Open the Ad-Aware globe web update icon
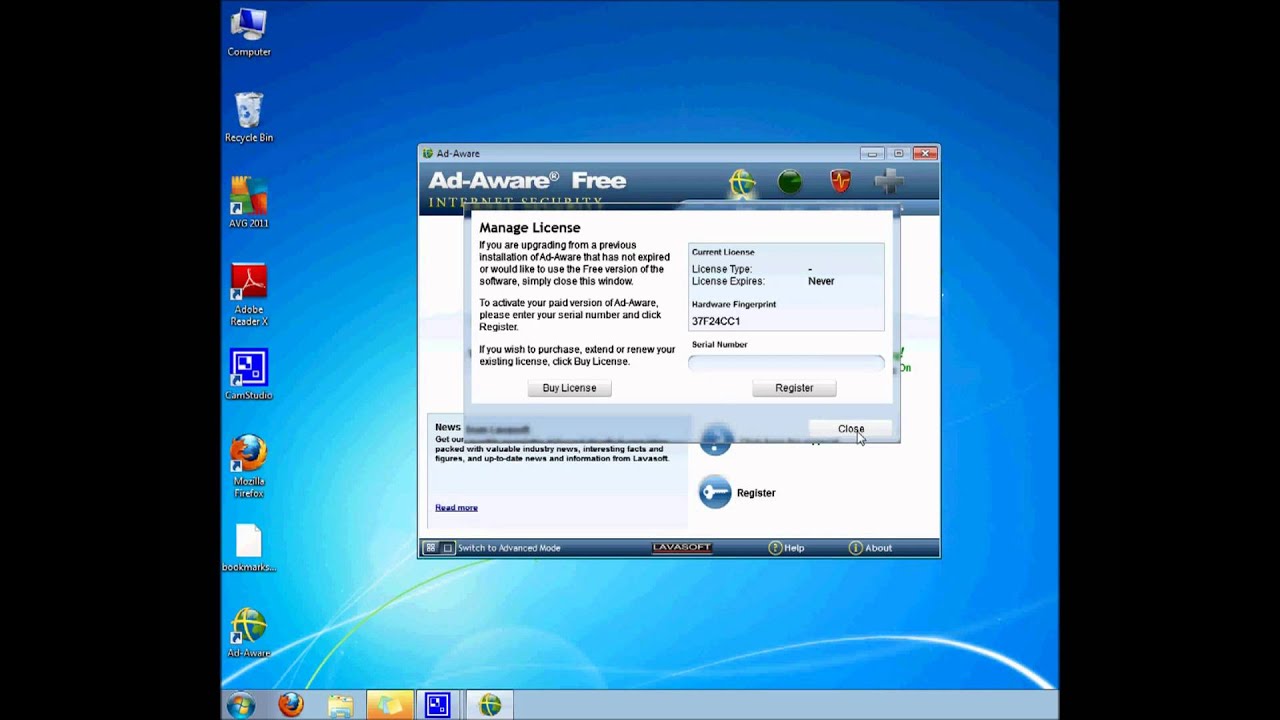1280x720 pixels. click(x=742, y=182)
